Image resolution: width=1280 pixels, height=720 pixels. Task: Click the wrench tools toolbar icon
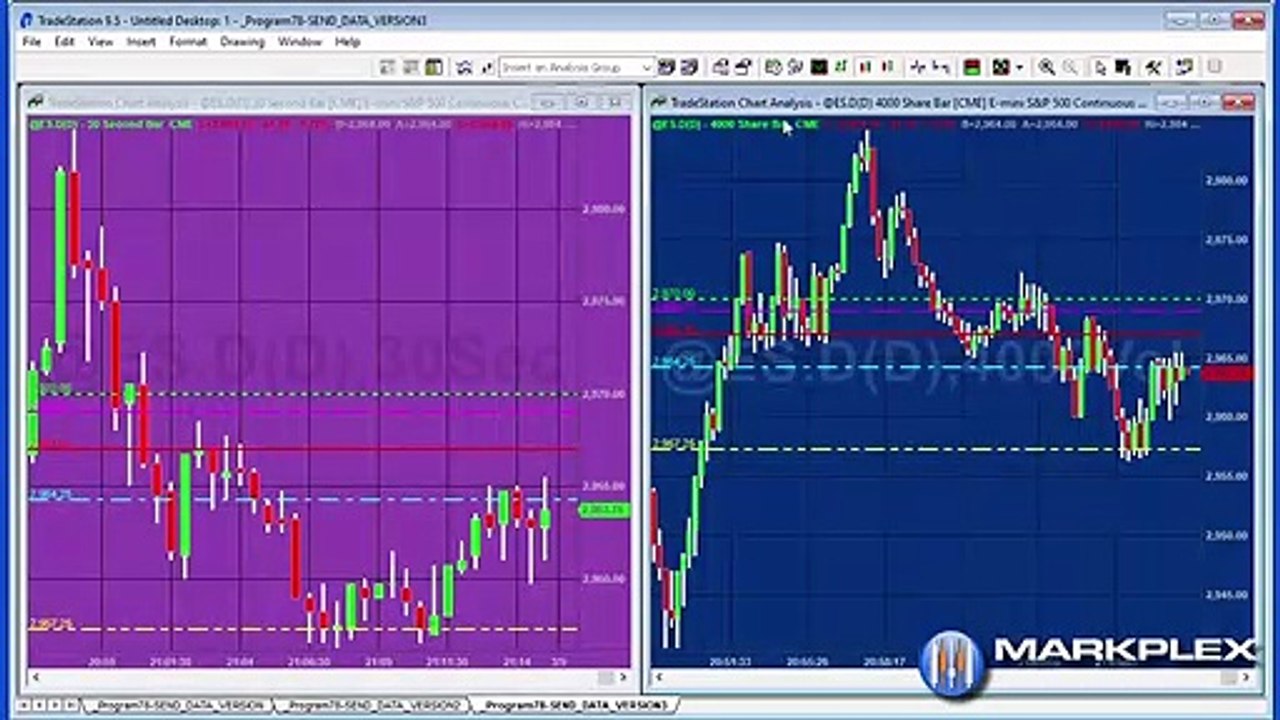click(x=1153, y=67)
